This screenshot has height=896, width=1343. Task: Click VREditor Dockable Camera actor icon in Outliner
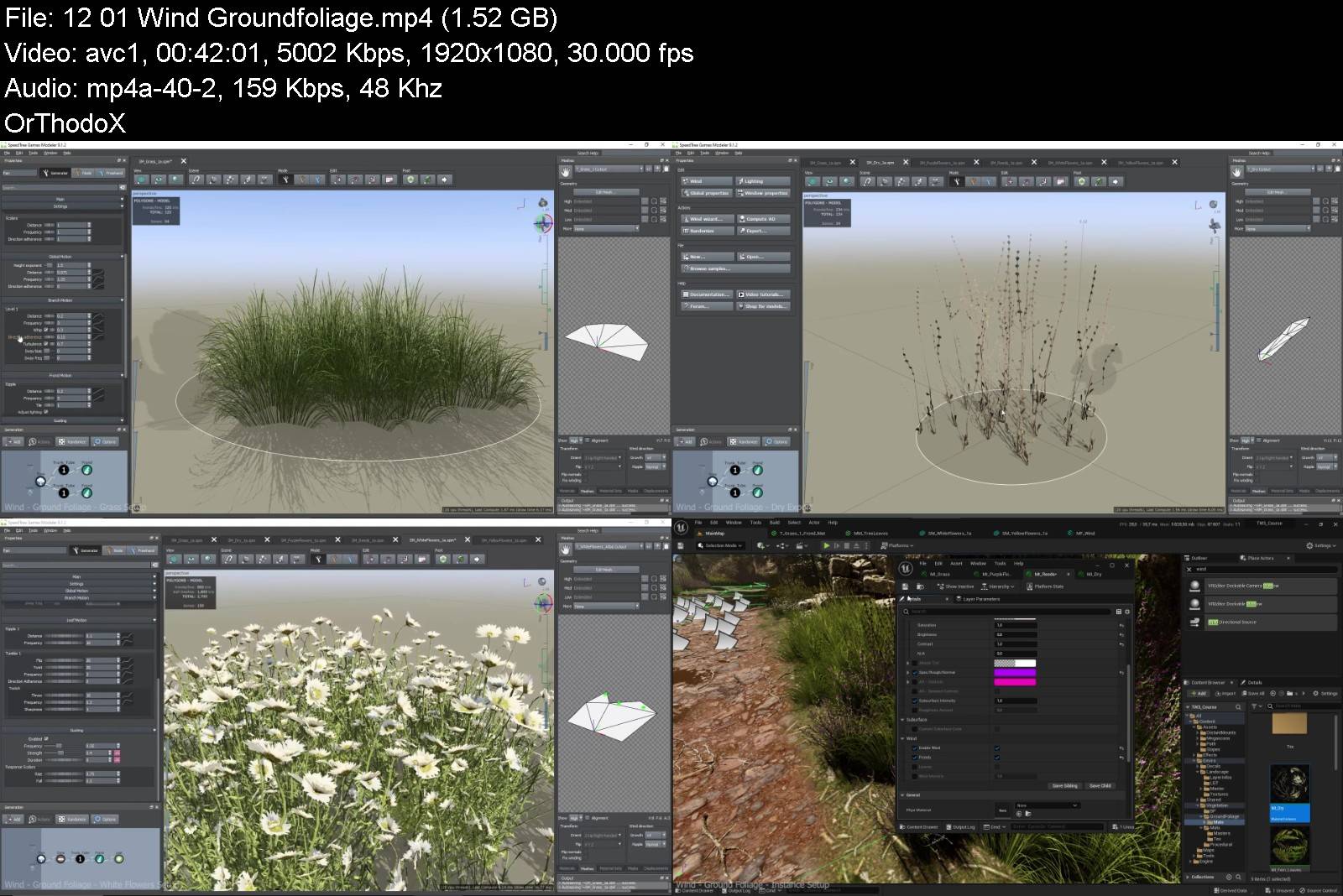[x=1194, y=586]
